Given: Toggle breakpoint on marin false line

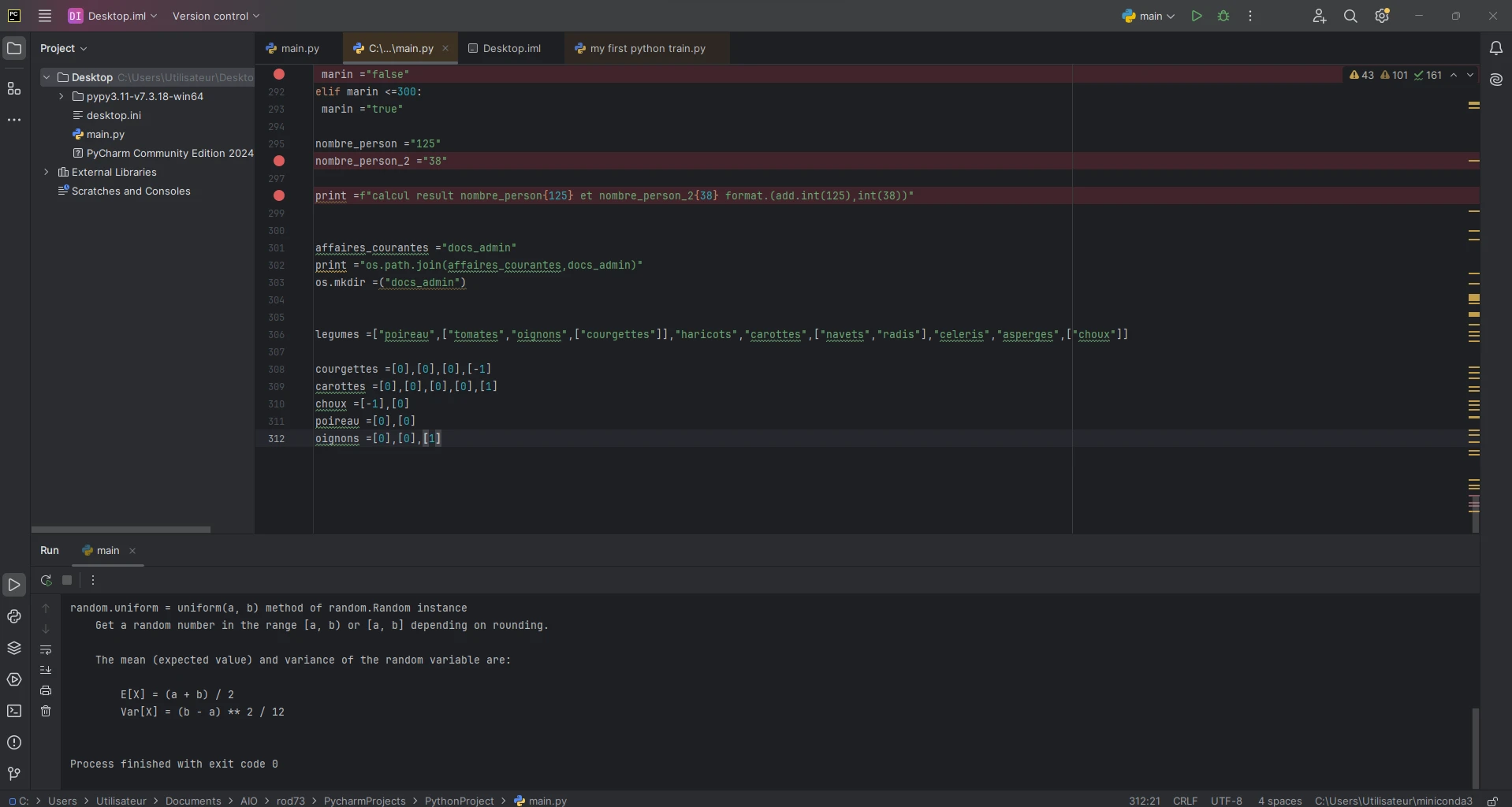Looking at the screenshot, I should click(279, 74).
